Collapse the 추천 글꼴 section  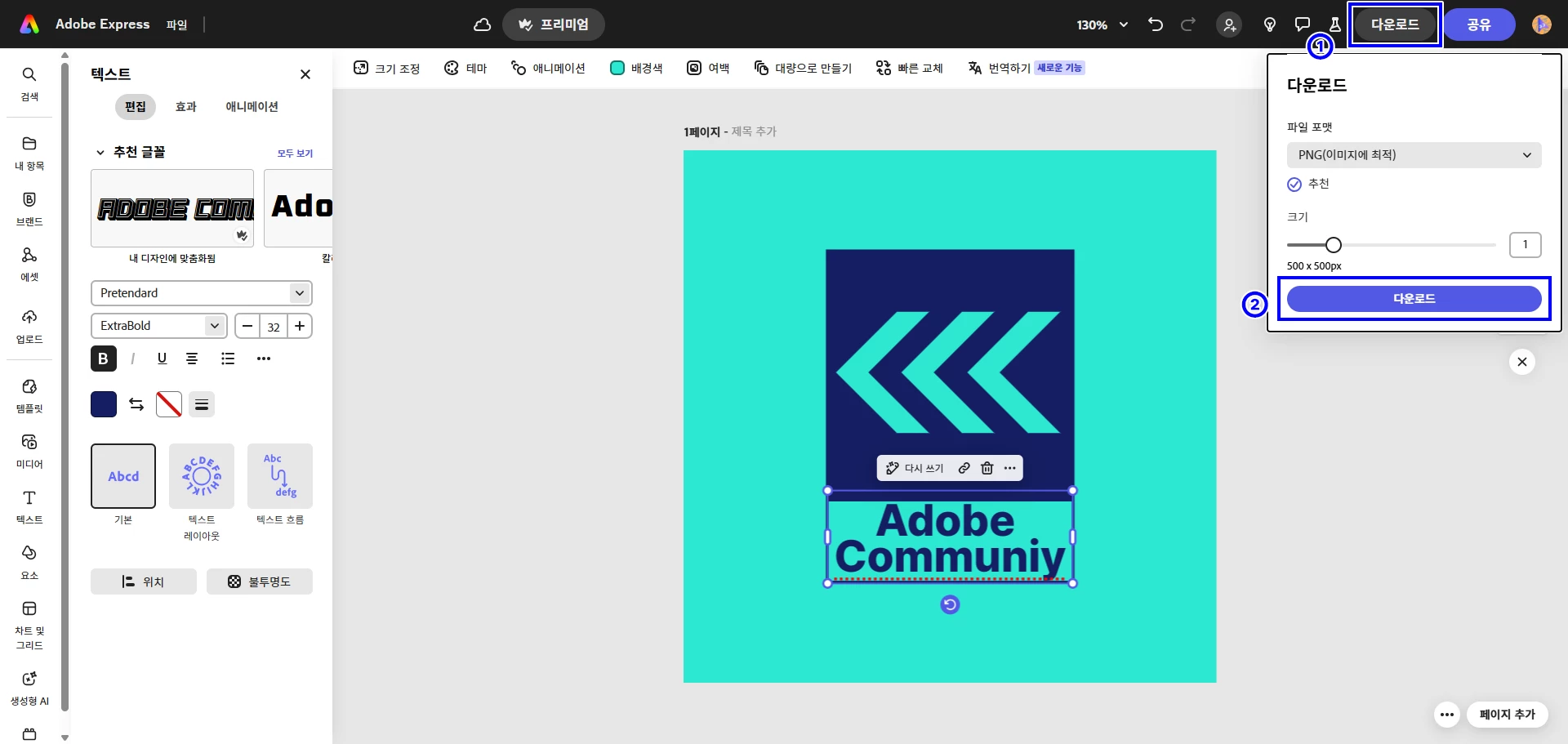[x=100, y=153]
